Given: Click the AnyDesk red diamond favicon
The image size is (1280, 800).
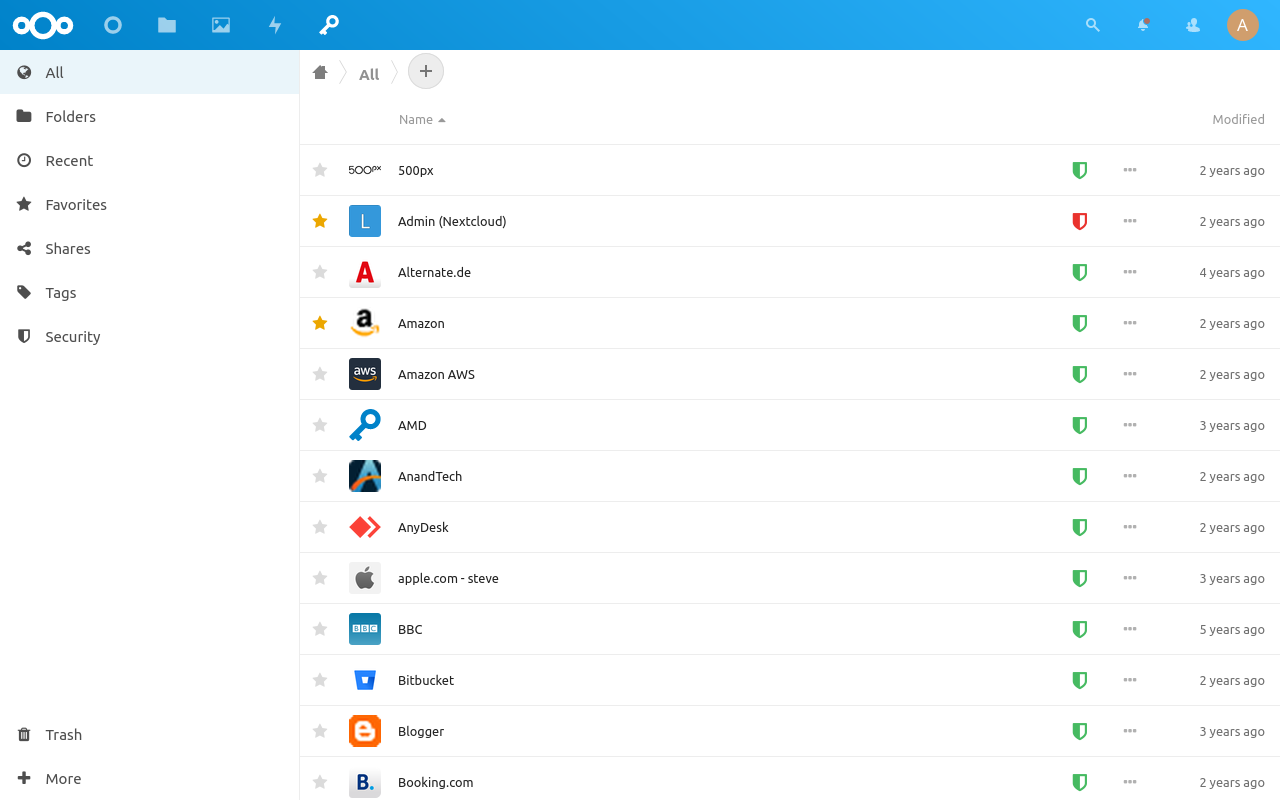Looking at the screenshot, I should pos(365,527).
